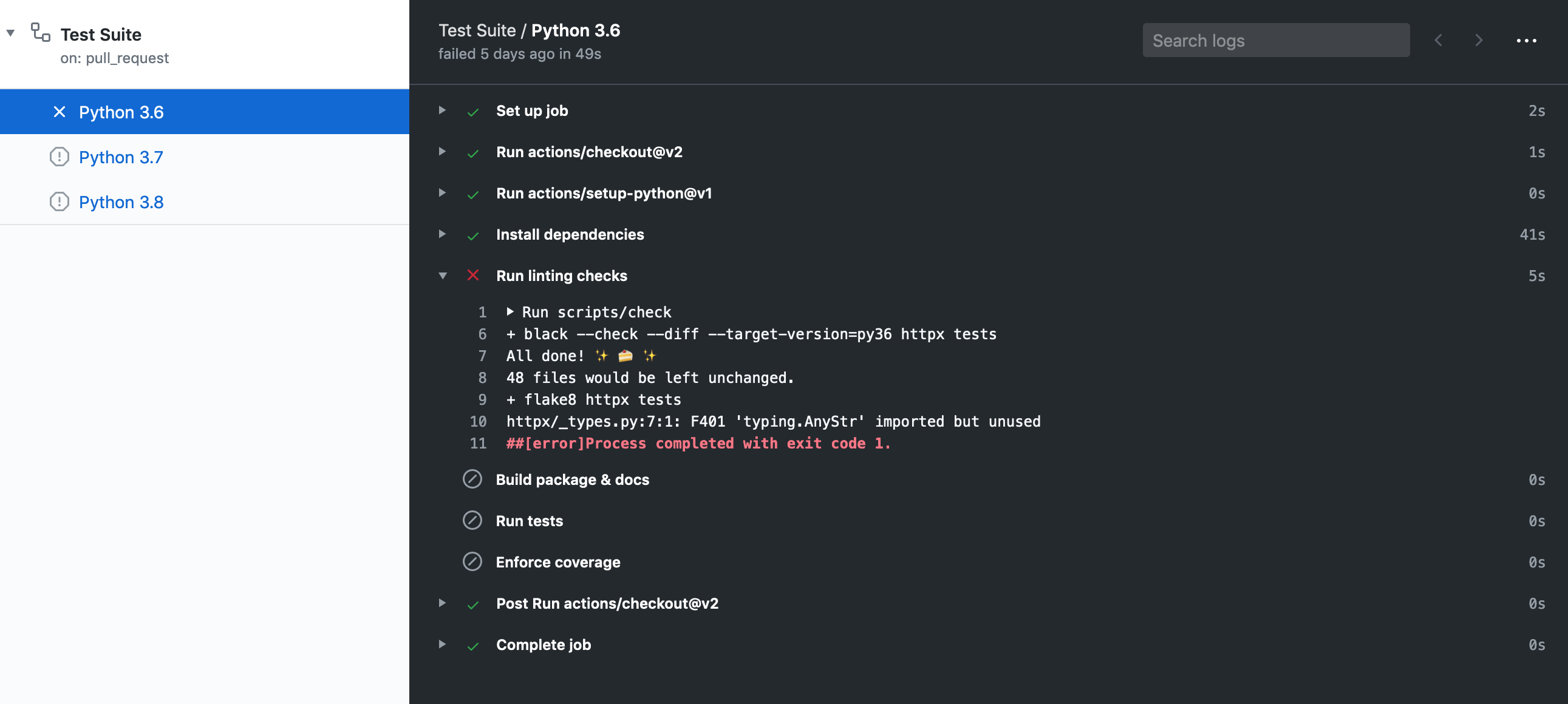Click the green checkmark beside Install dependencies
This screenshot has height=704, width=1568.
[x=473, y=235]
